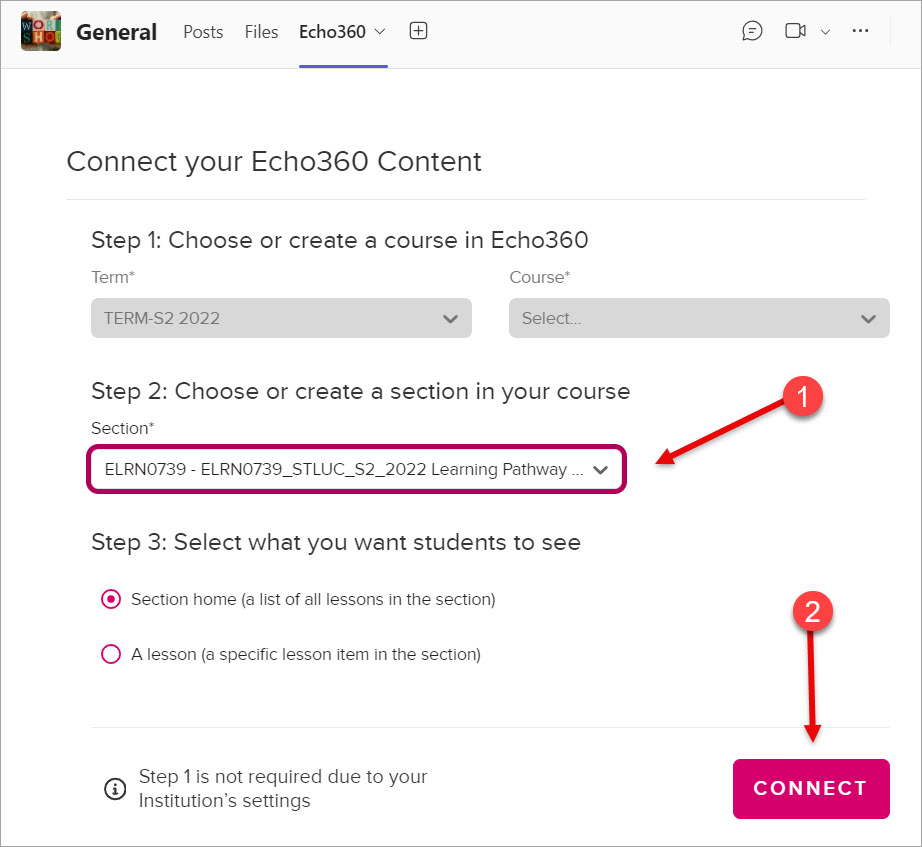This screenshot has height=847, width=922.
Task: Start a meeting with the video camera icon
Action: click(797, 31)
